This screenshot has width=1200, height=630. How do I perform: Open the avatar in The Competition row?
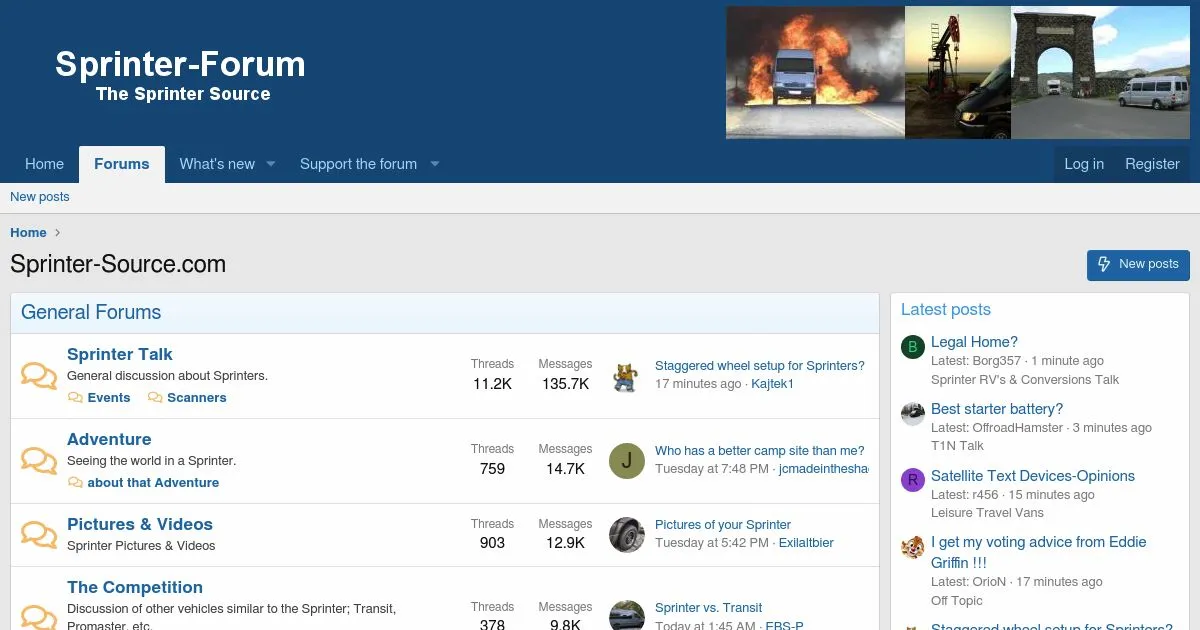[627, 615]
